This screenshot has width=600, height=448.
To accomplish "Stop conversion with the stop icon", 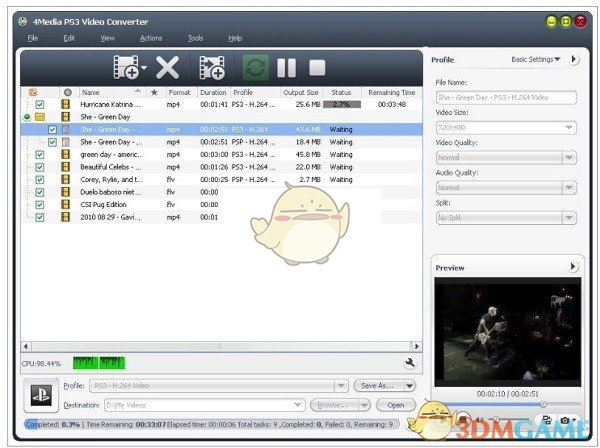I will click(x=317, y=68).
